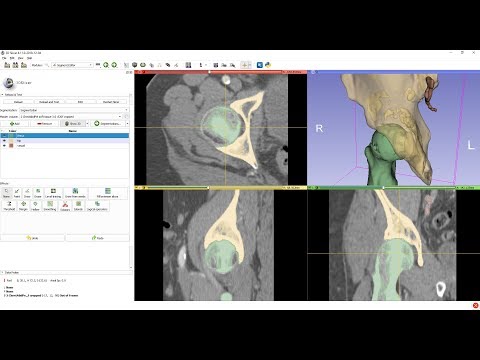
Task: Open the Segmentations button dropdown arrow
Action: [127, 123]
